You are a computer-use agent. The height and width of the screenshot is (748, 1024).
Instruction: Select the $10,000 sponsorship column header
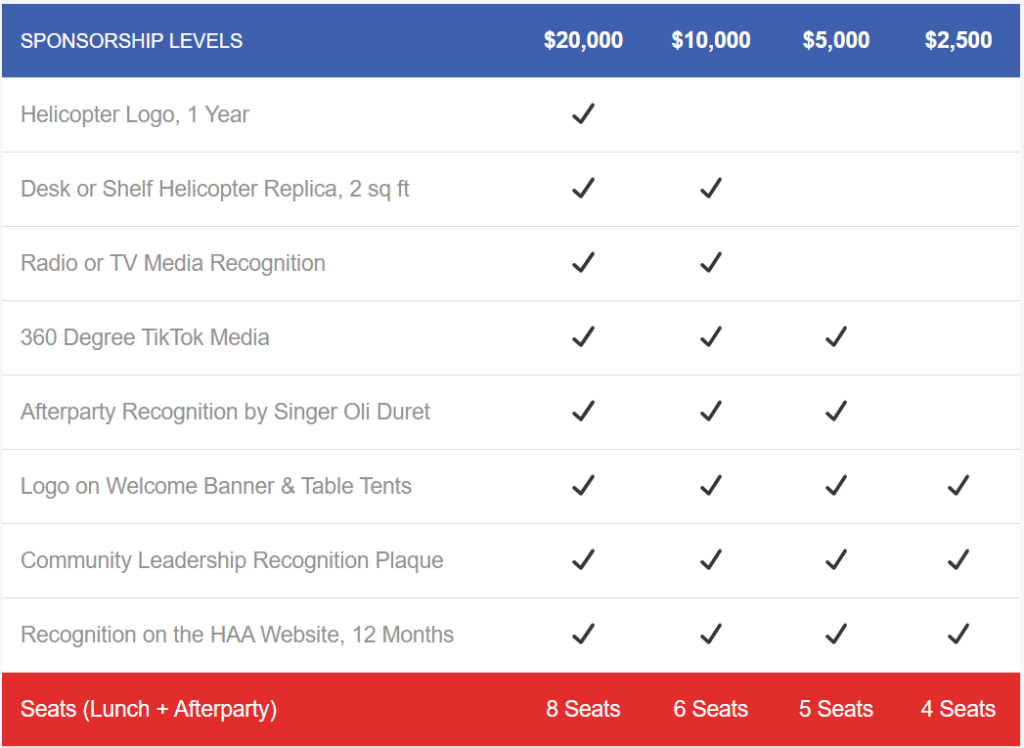tap(711, 41)
